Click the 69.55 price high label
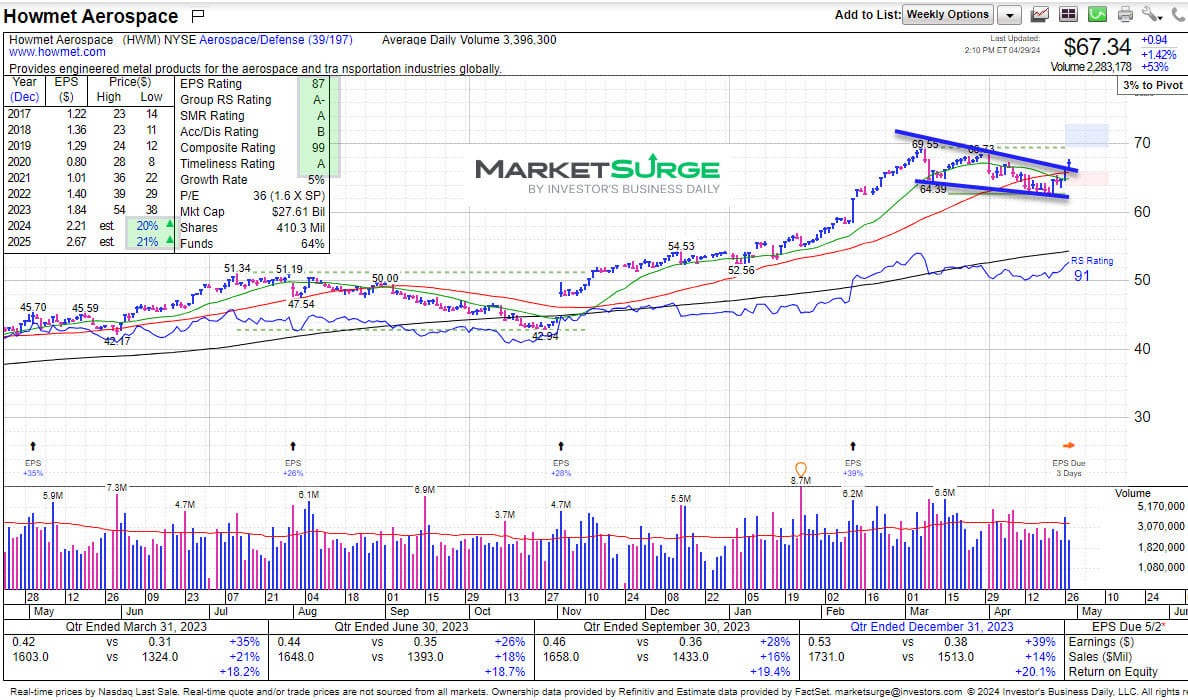 pyautogui.click(x=925, y=144)
